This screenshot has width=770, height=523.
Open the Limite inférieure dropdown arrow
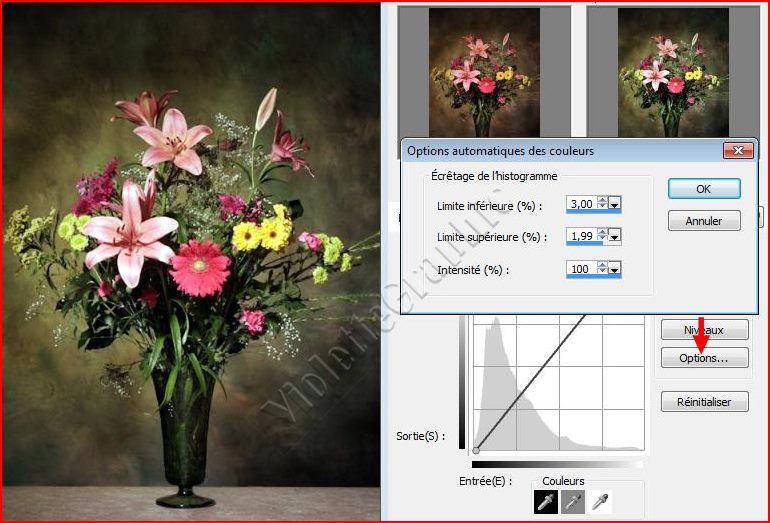[x=615, y=204]
